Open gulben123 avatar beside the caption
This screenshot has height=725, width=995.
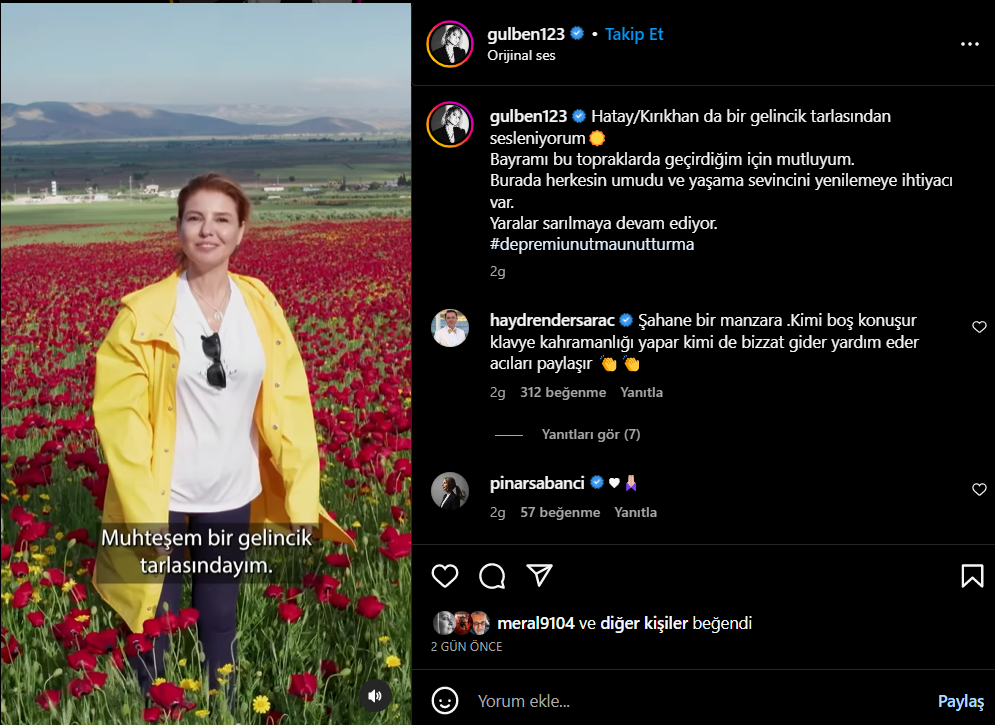tap(450, 124)
